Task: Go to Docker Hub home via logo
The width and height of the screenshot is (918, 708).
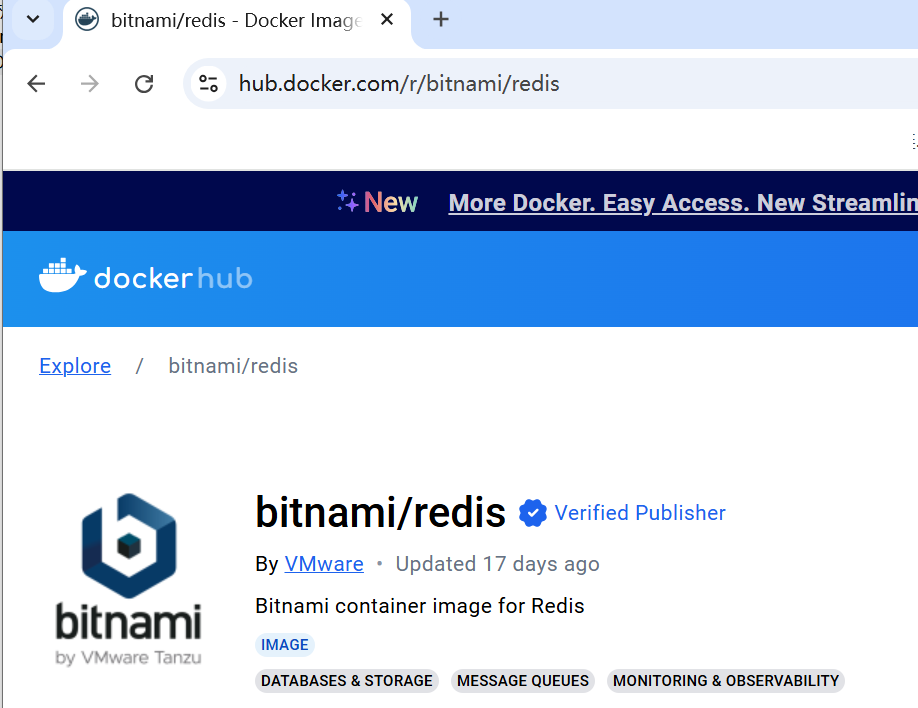Action: [146, 276]
